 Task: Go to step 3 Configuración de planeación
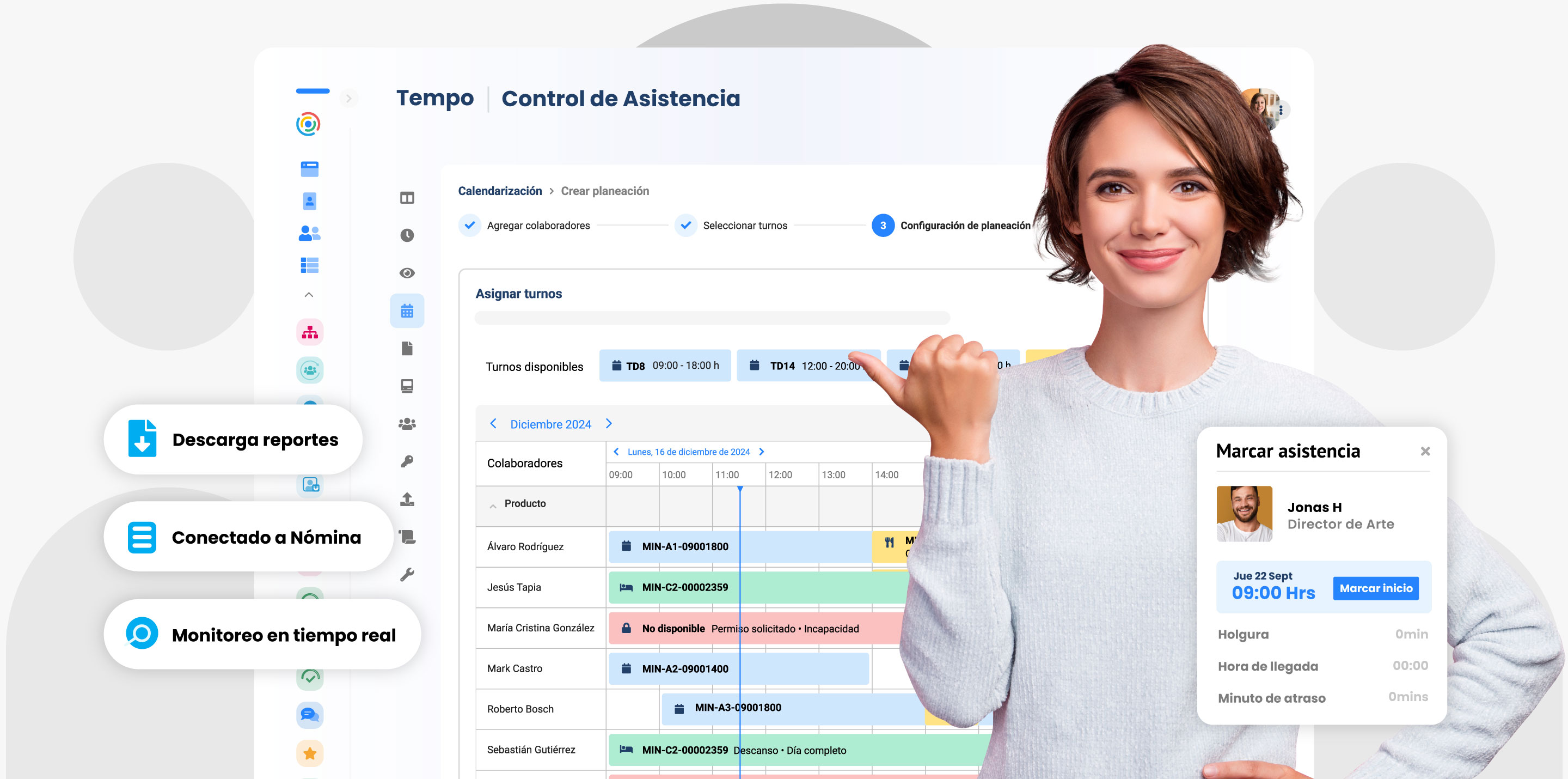[883, 225]
